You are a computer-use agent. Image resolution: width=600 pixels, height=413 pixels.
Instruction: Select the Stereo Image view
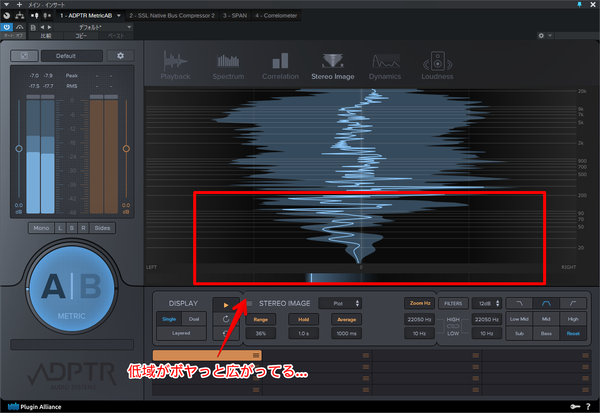(x=333, y=65)
